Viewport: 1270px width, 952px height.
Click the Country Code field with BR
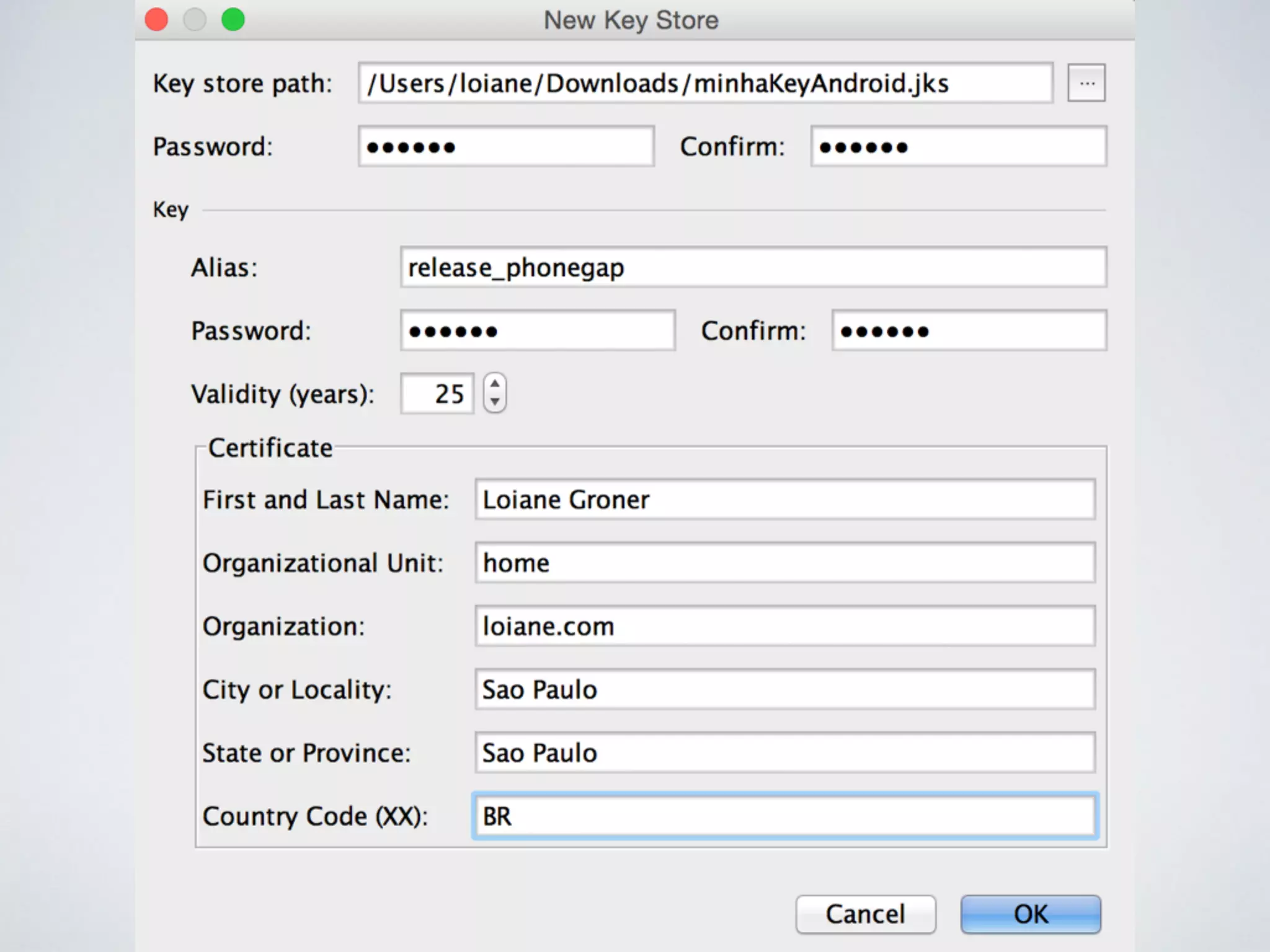[x=784, y=816]
